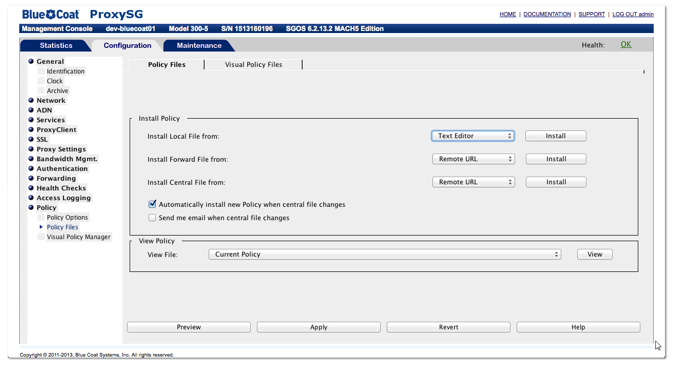The image size is (675, 366).
Task: Switch to Visual Policy Files tab
Action: pos(254,65)
